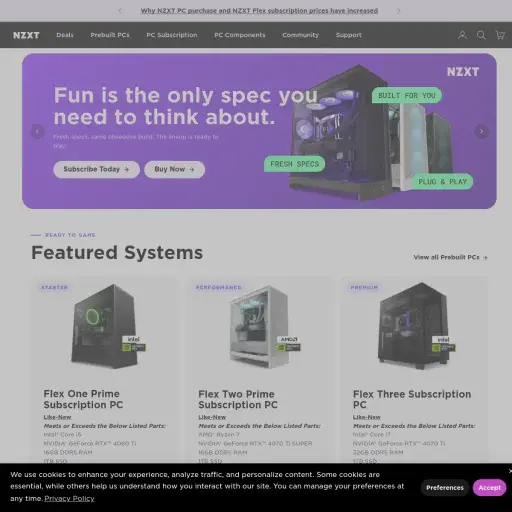Viewport: 512px width, 512px height.
Task: Click the Buy Now button
Action: click(x=174, y=169)
